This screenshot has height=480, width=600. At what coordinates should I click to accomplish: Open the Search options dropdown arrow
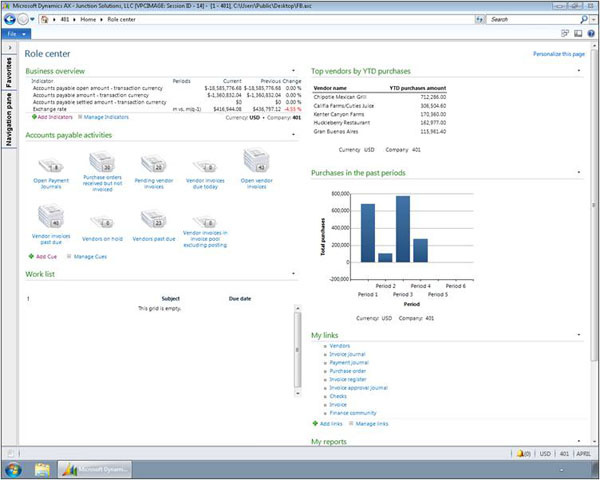[x=594, y=19]
